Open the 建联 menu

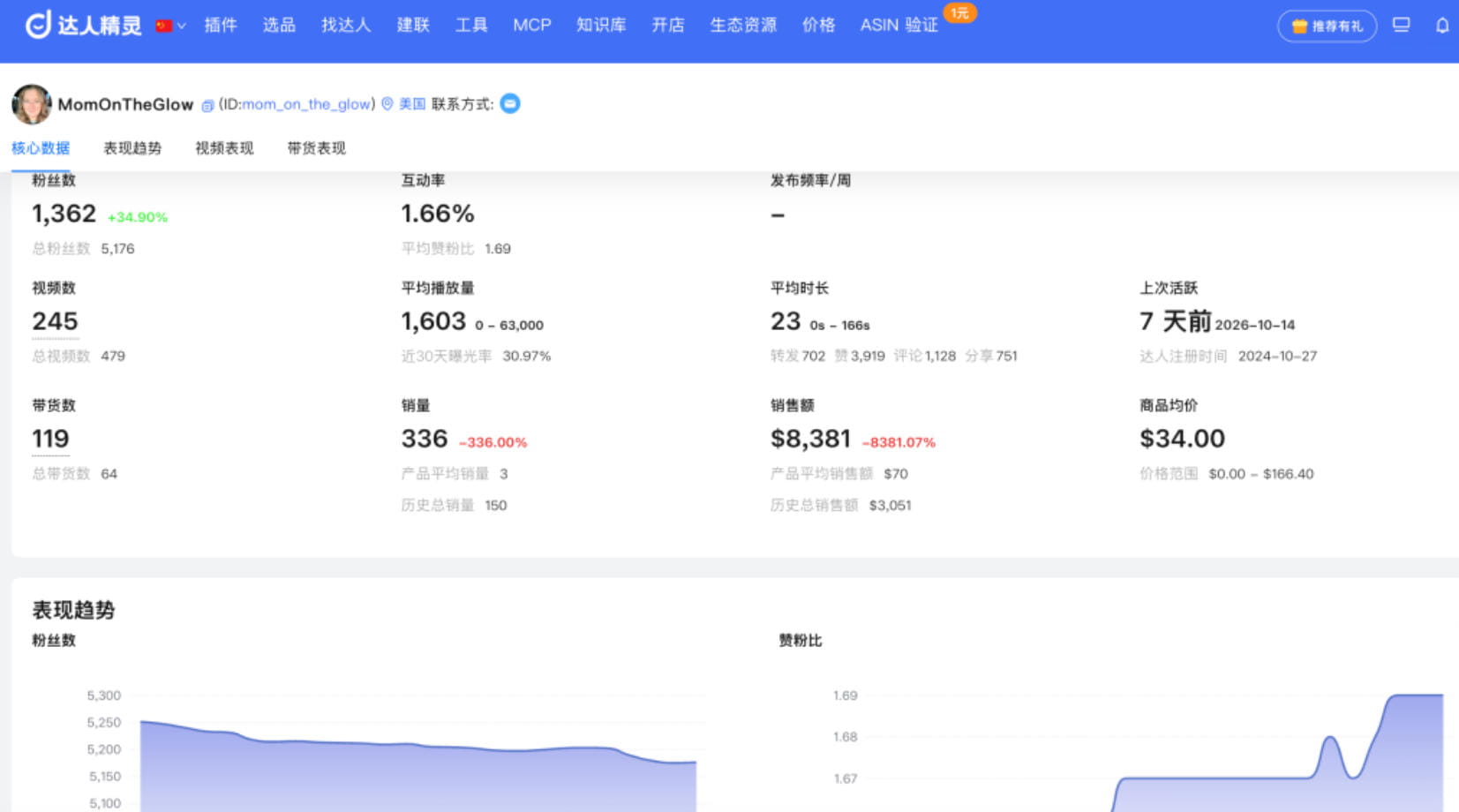(x=413, y=25)
